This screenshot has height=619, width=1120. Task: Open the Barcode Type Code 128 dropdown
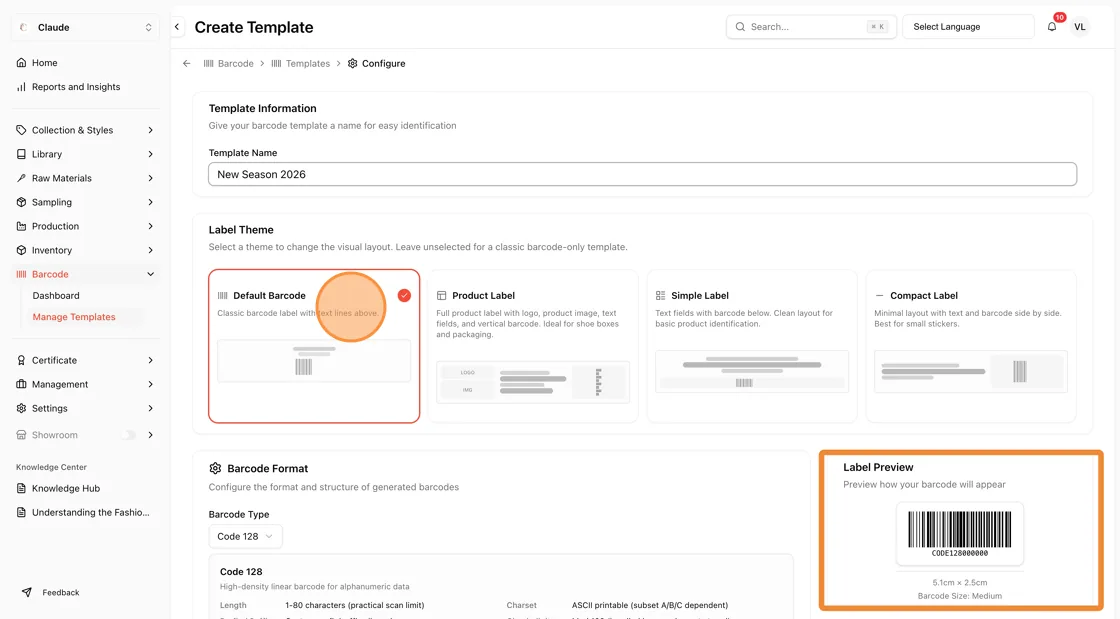245,536
